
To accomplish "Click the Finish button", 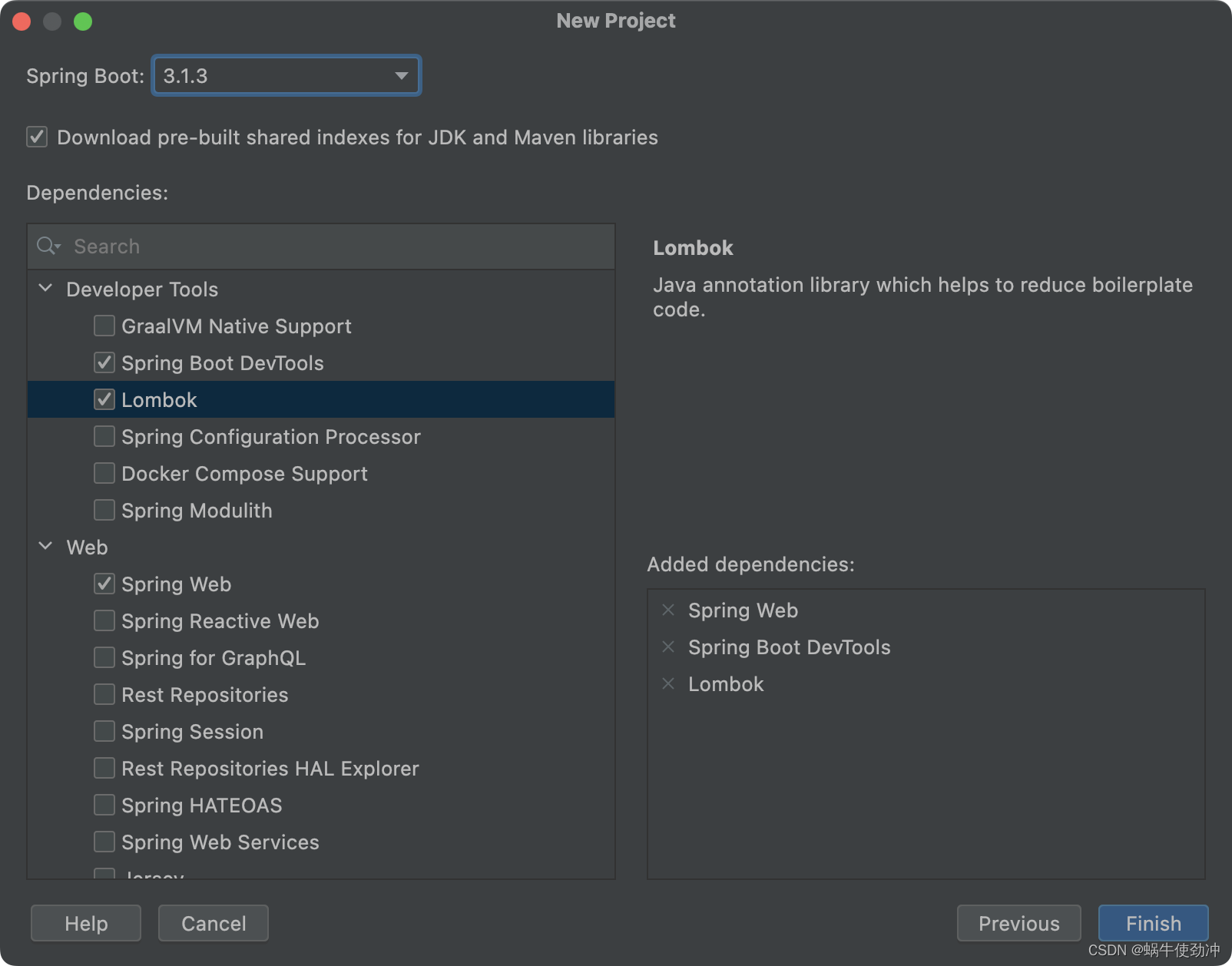I will 1153,923.
